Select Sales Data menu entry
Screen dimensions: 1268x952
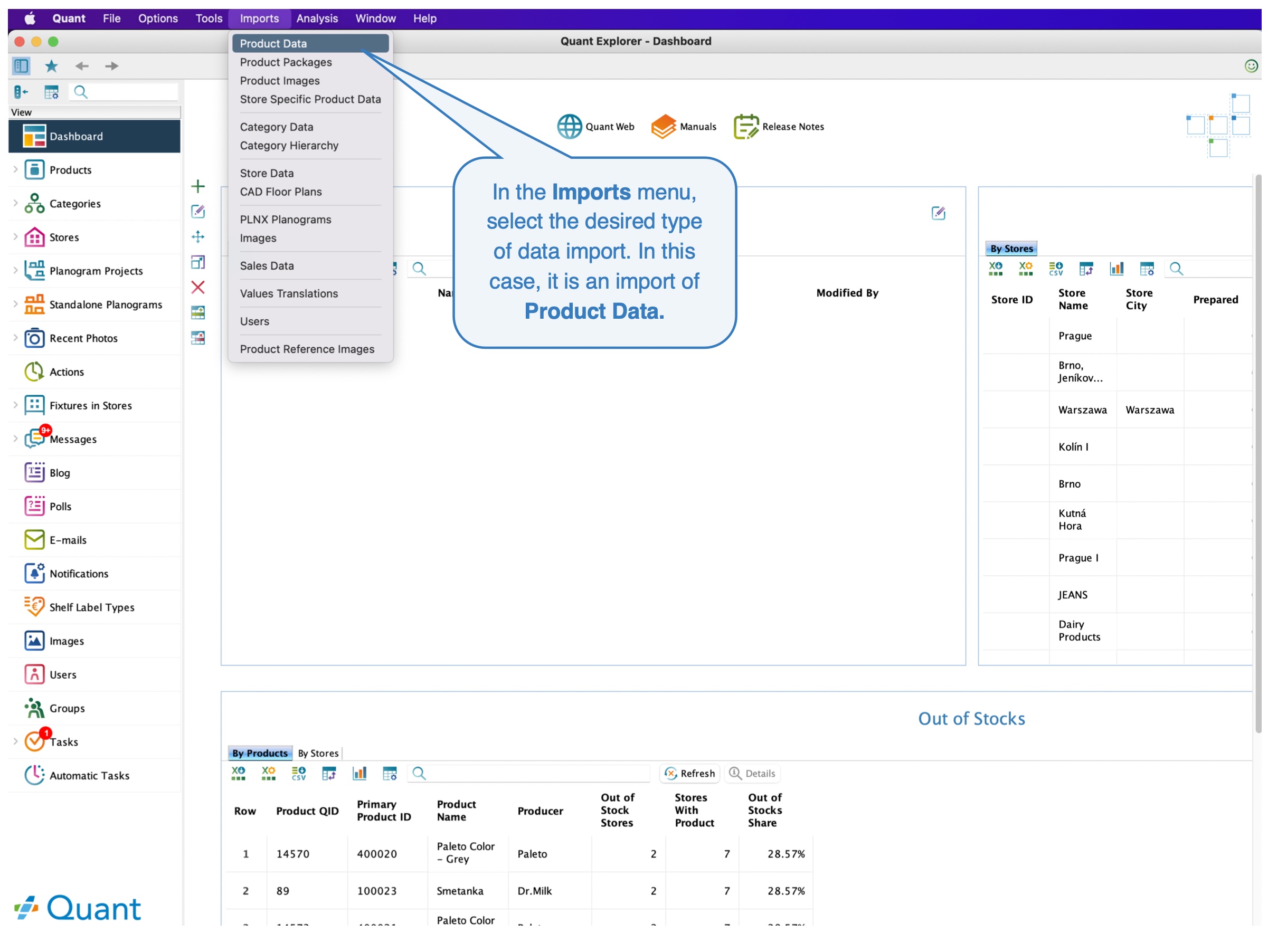click(311, 266)
